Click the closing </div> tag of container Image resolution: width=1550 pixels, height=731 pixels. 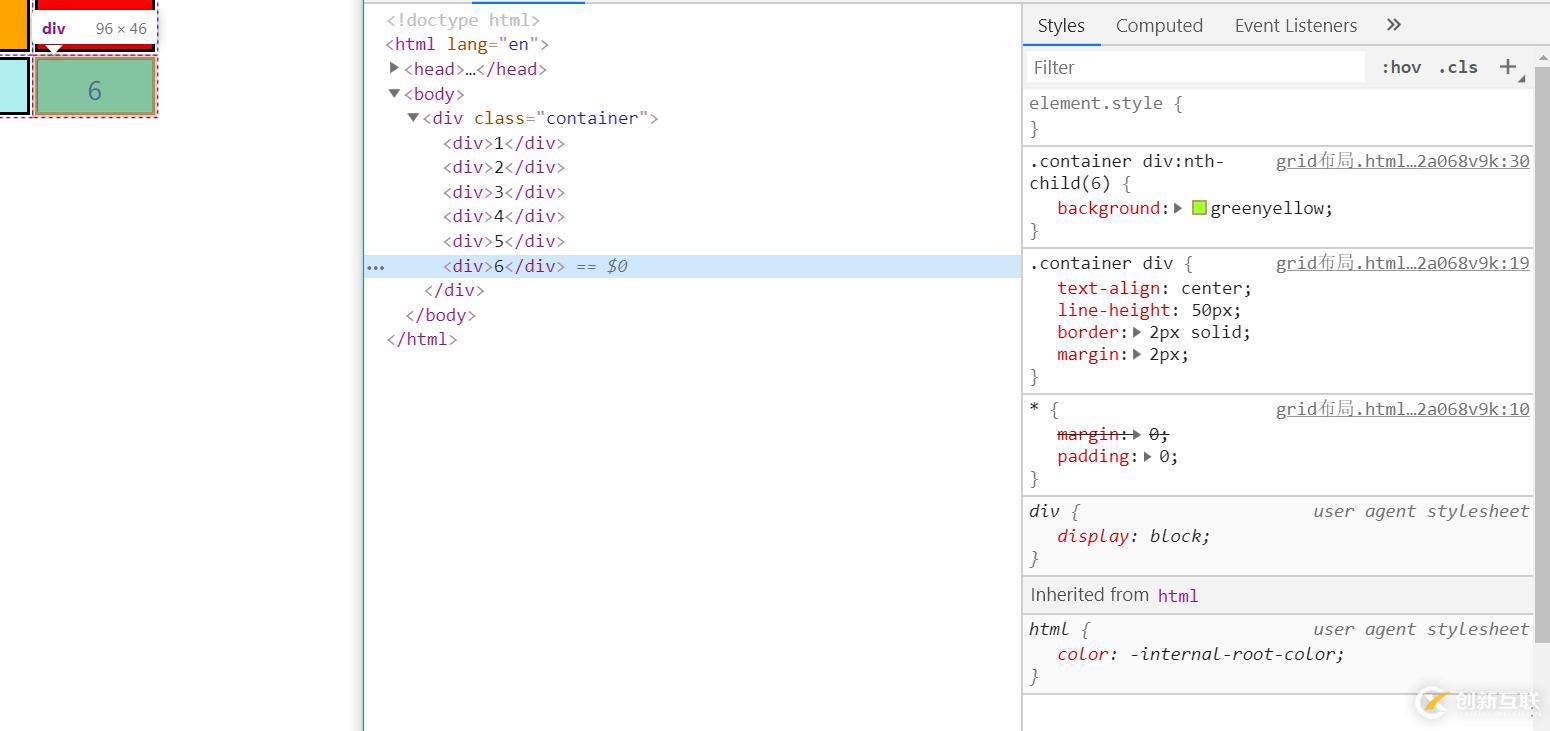(454, 290)
